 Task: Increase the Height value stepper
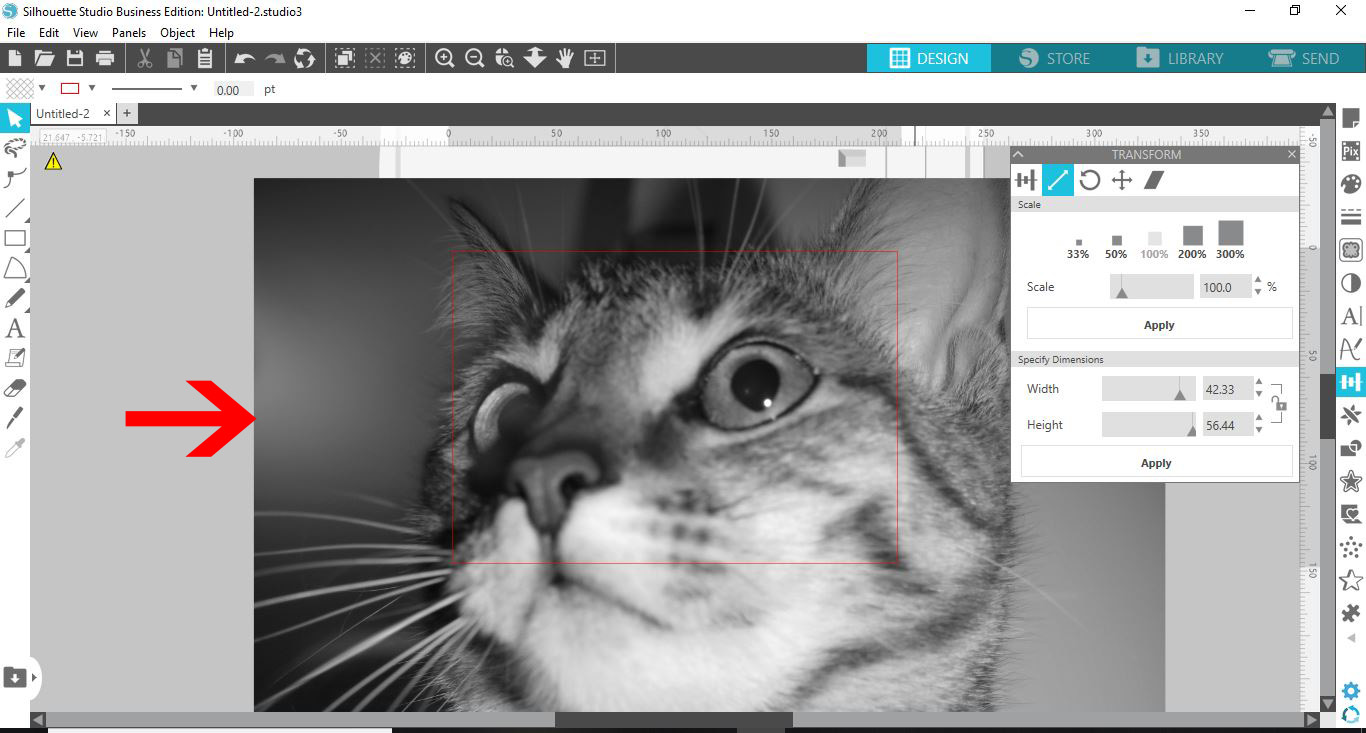pos(1260,419)
